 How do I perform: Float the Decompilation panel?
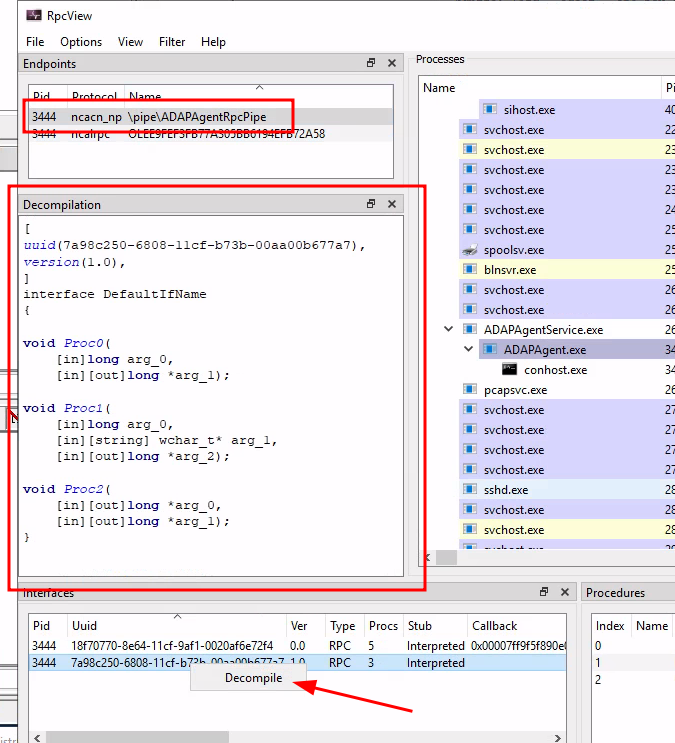pos(371,204)
